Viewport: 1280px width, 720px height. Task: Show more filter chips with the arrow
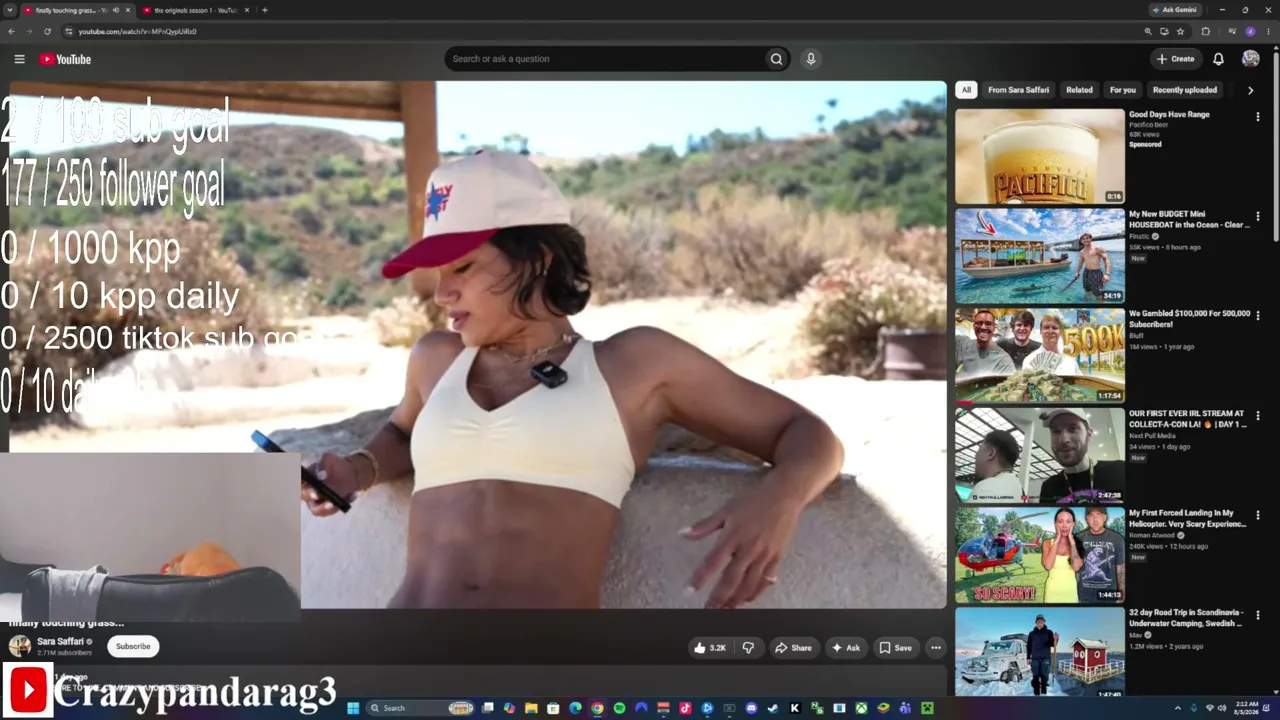(x=1250, y=90)
